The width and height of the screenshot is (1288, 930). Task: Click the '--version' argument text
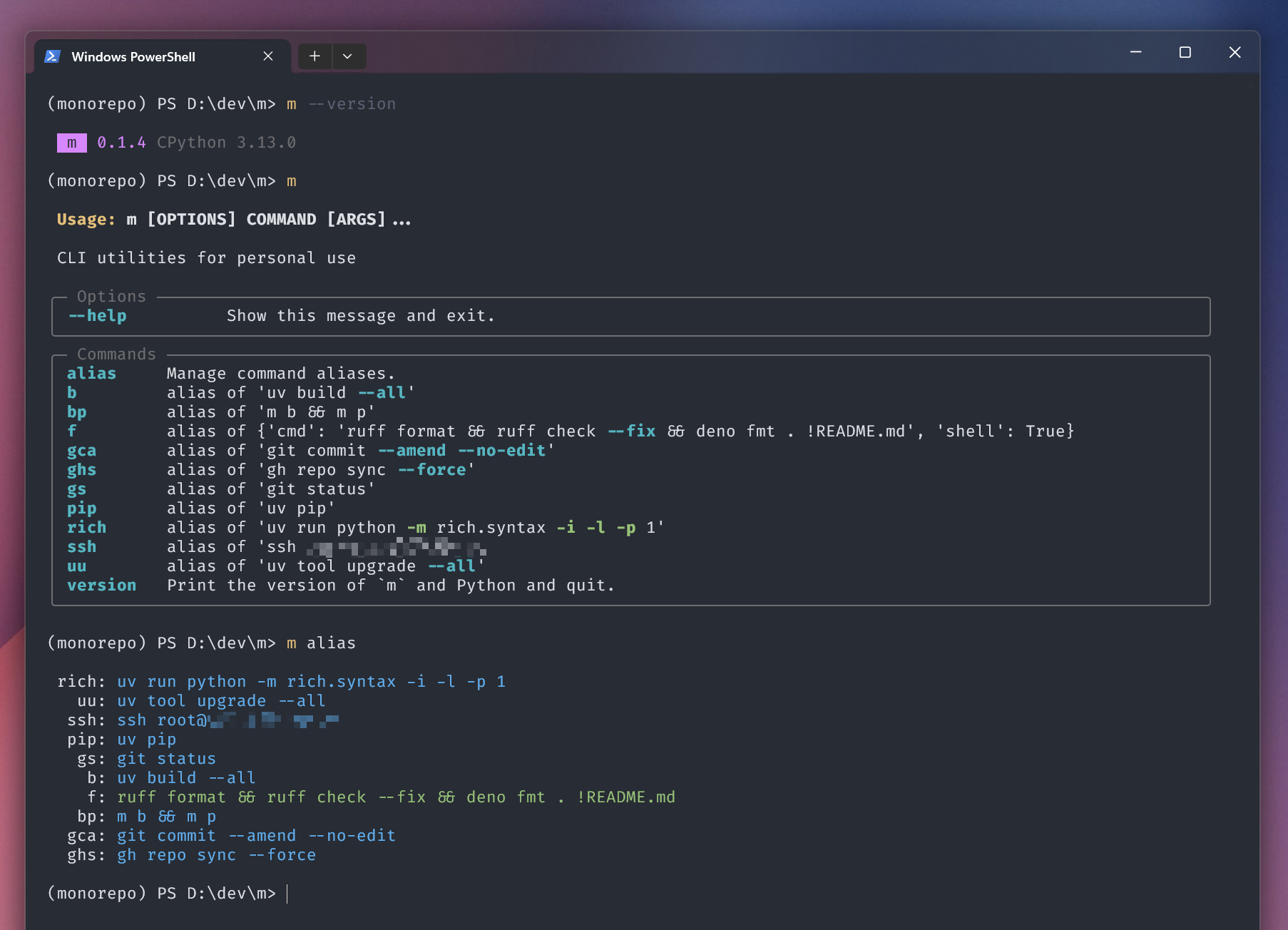tap(352, 104)
